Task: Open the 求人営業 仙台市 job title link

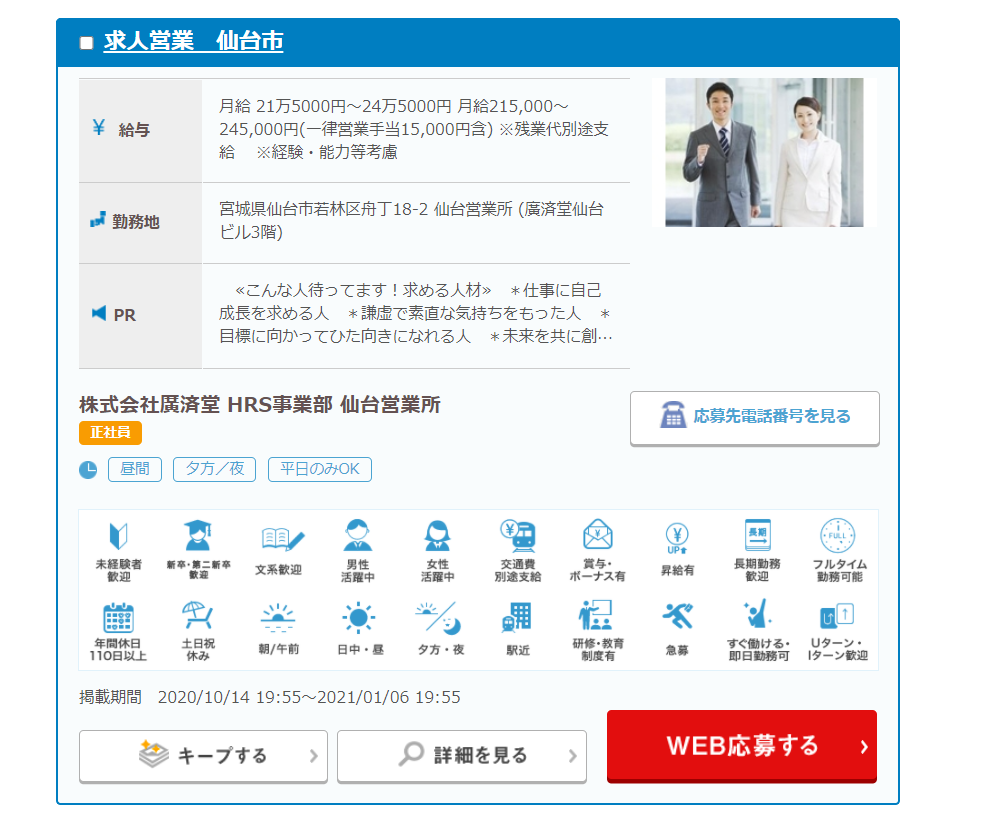Action: coord(193,41)
